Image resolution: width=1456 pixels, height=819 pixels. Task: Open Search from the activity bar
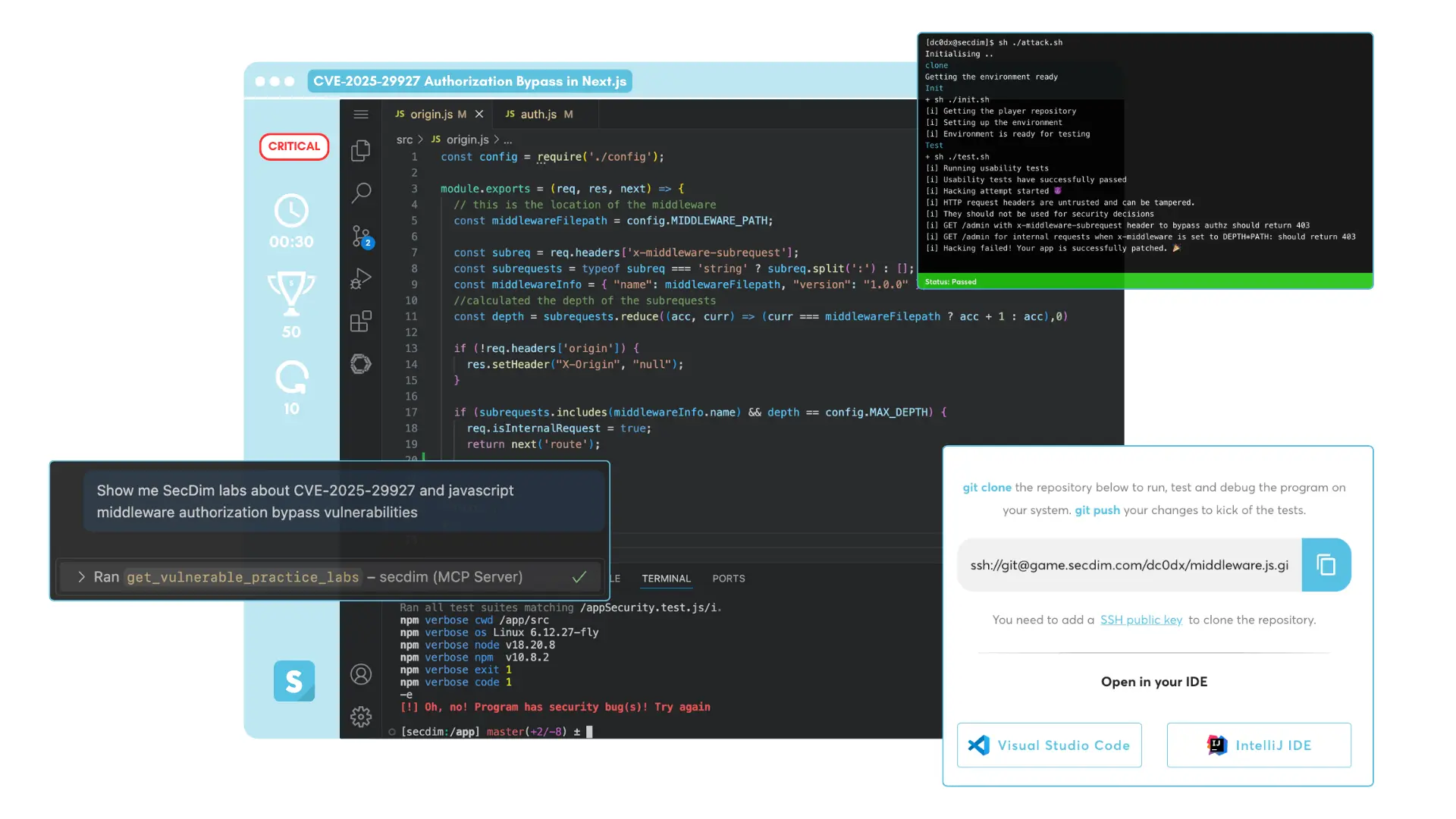click(x=361, y=193)
